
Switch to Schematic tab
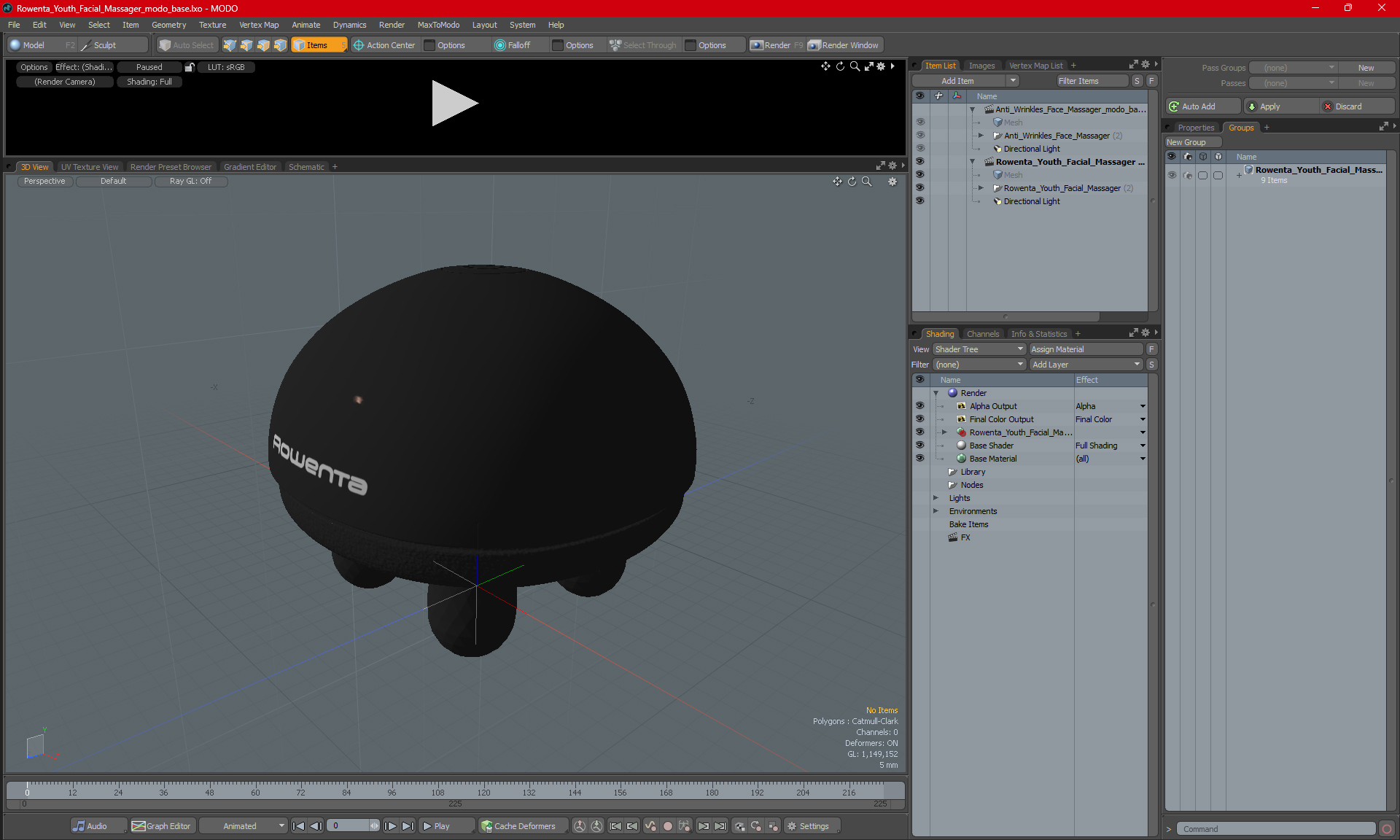(306, 167)
